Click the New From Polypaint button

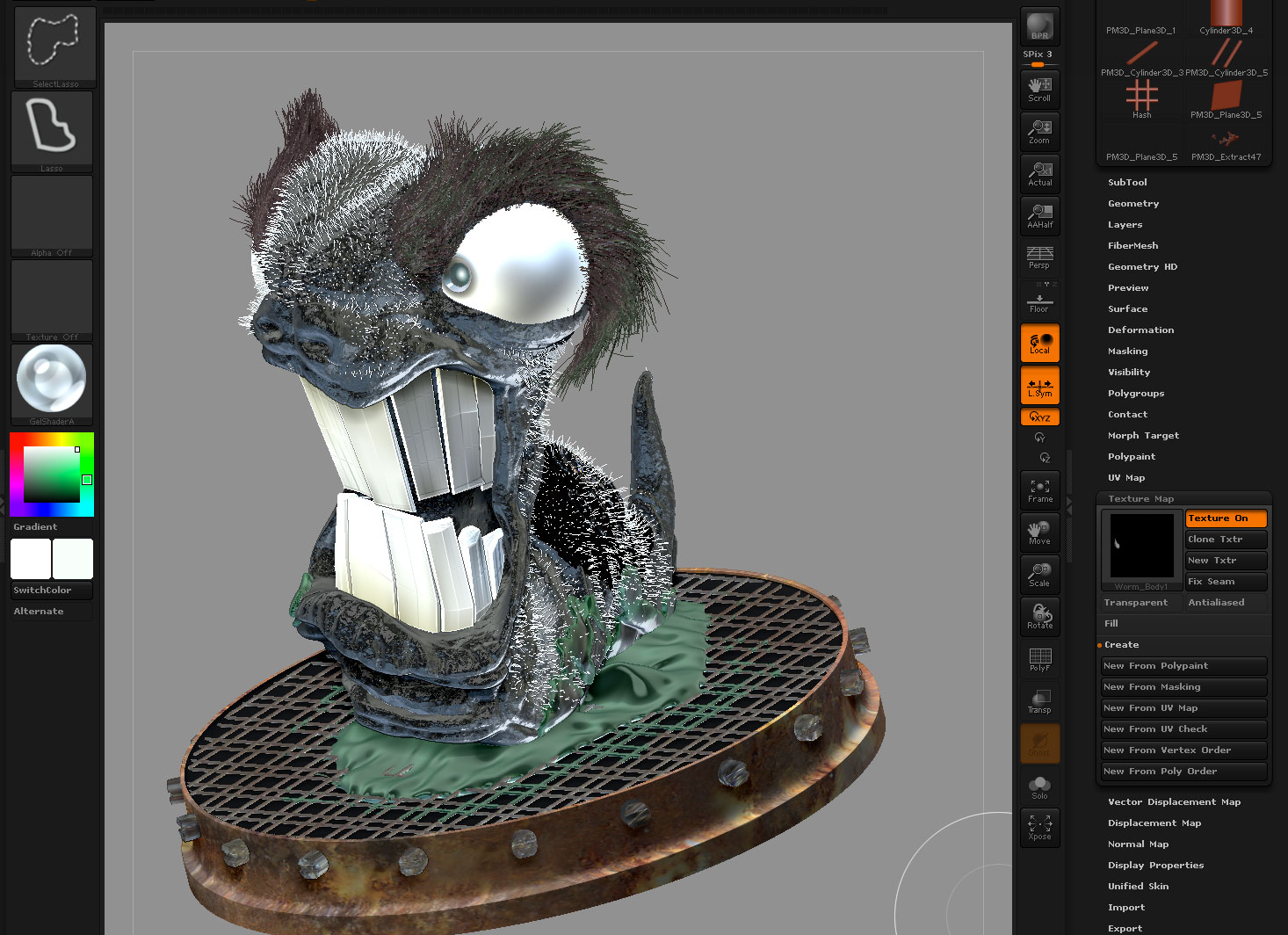pyautogui.click(x=1183, y=665)
